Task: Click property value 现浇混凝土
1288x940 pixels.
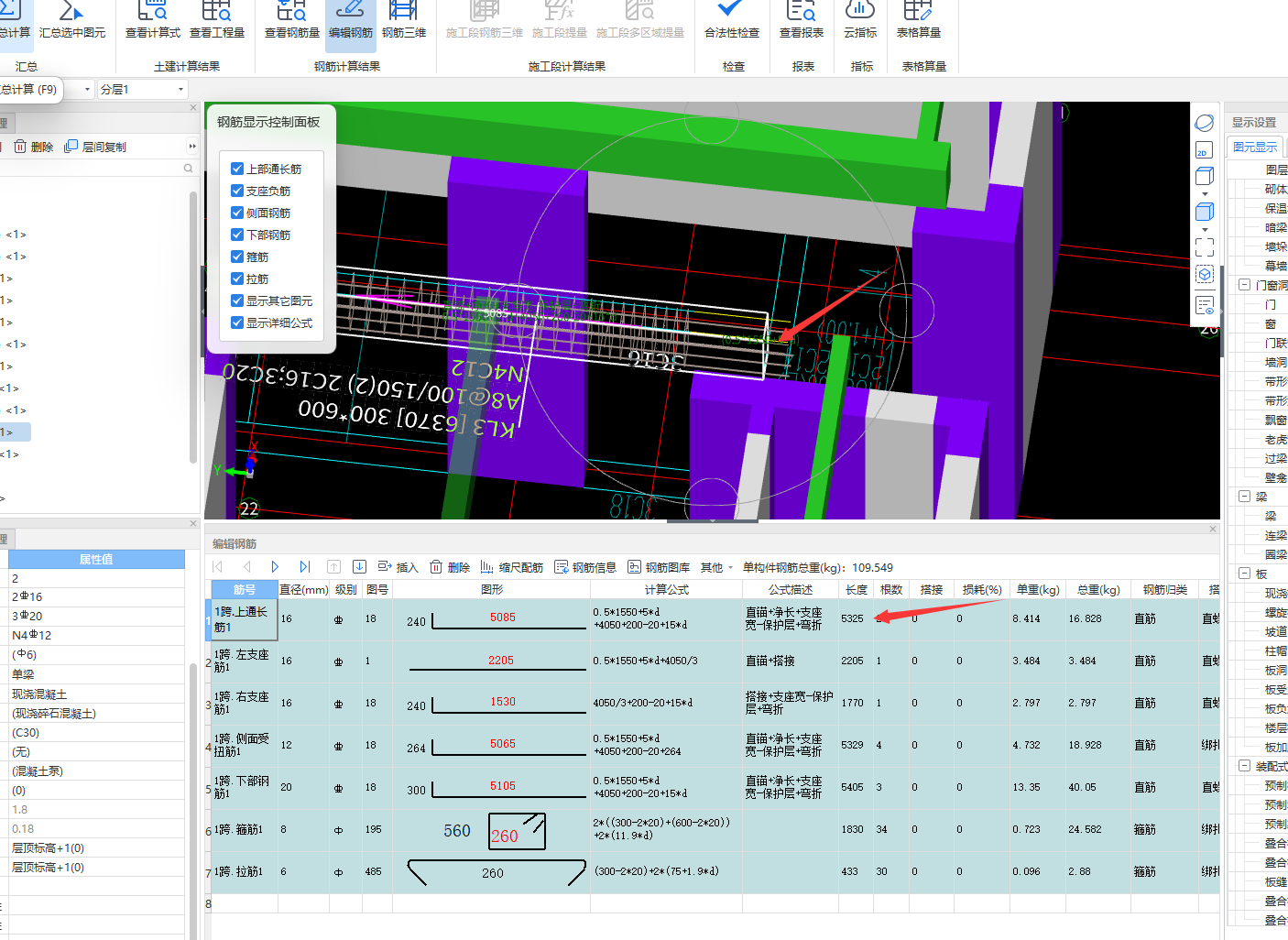Action: click(x=96, y=694)
